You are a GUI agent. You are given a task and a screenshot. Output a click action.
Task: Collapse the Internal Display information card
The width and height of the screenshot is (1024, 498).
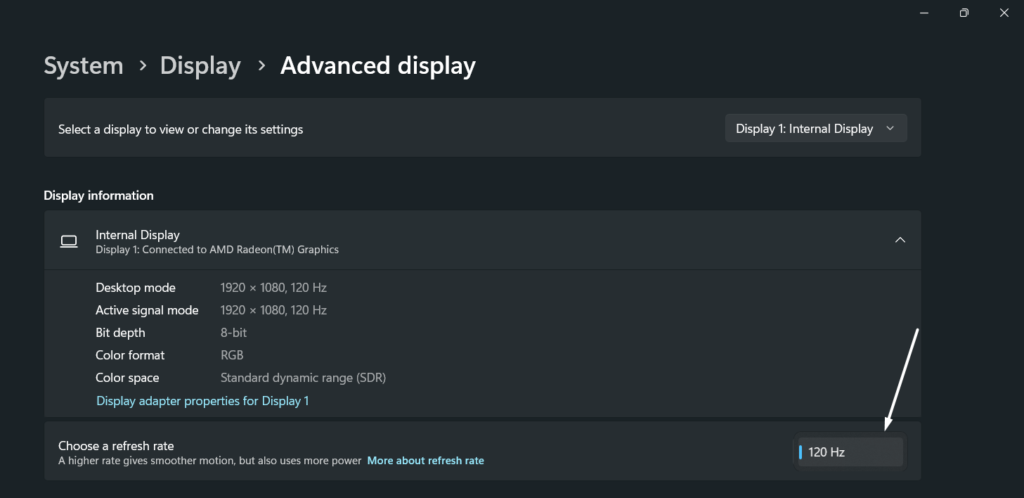click(x=899, y=240)
